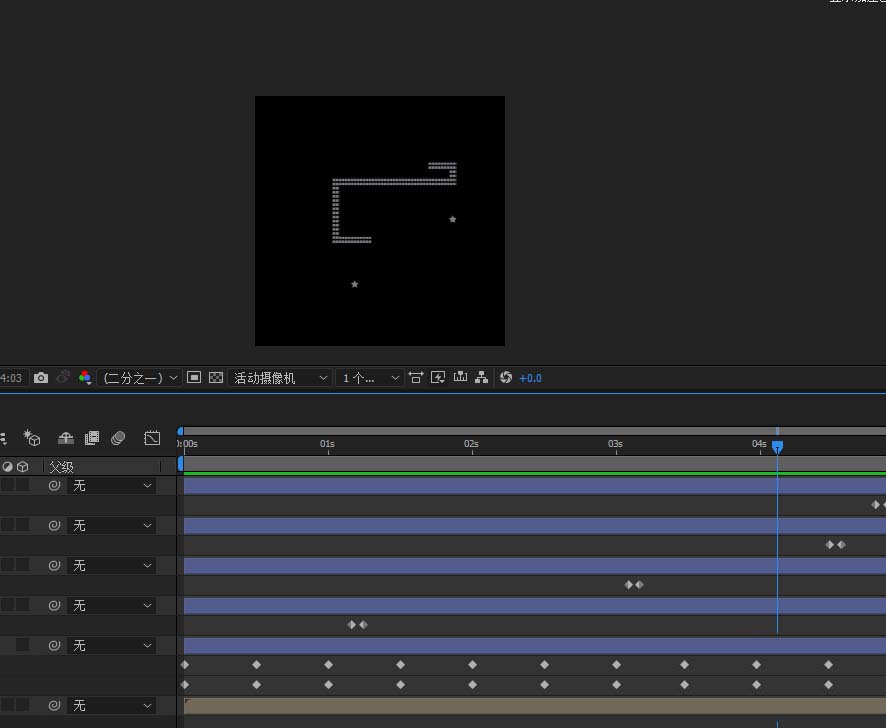
Task: Open the 无 parent dropdown of the fourth layer
Action: coord(111,605)
